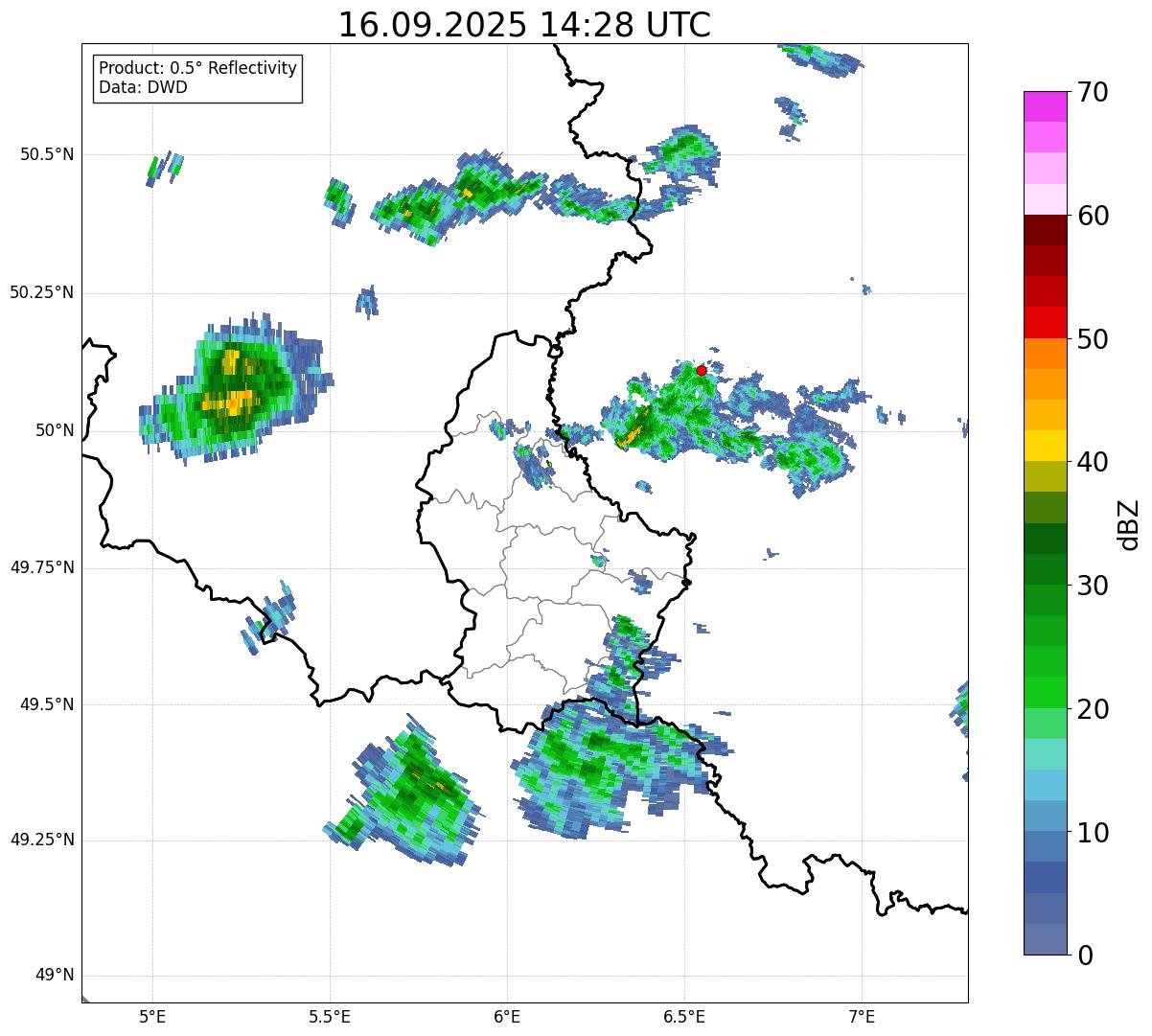Image resolution: width=1152 pixels, height=1036 pixels.
Task: Click the 6°E longitude label
Action: coord(507,1017)
